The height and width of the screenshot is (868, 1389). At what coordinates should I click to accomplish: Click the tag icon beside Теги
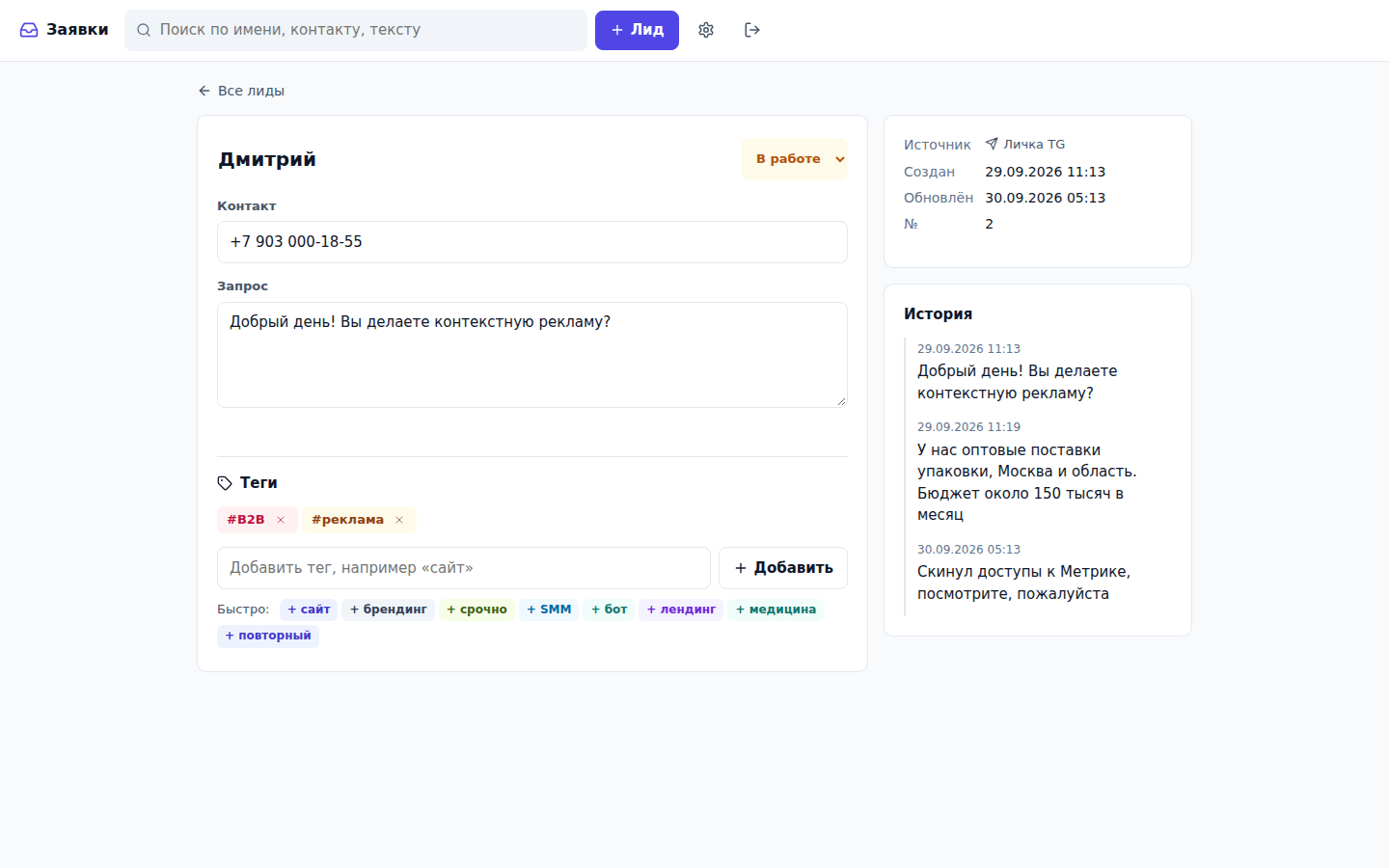(x=225, y=483)
